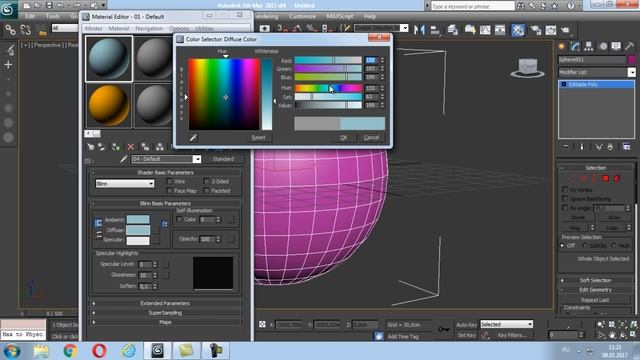Enable the By Angle checkbox
Viewport: 640px width, 360px height.
click(565, 208)
